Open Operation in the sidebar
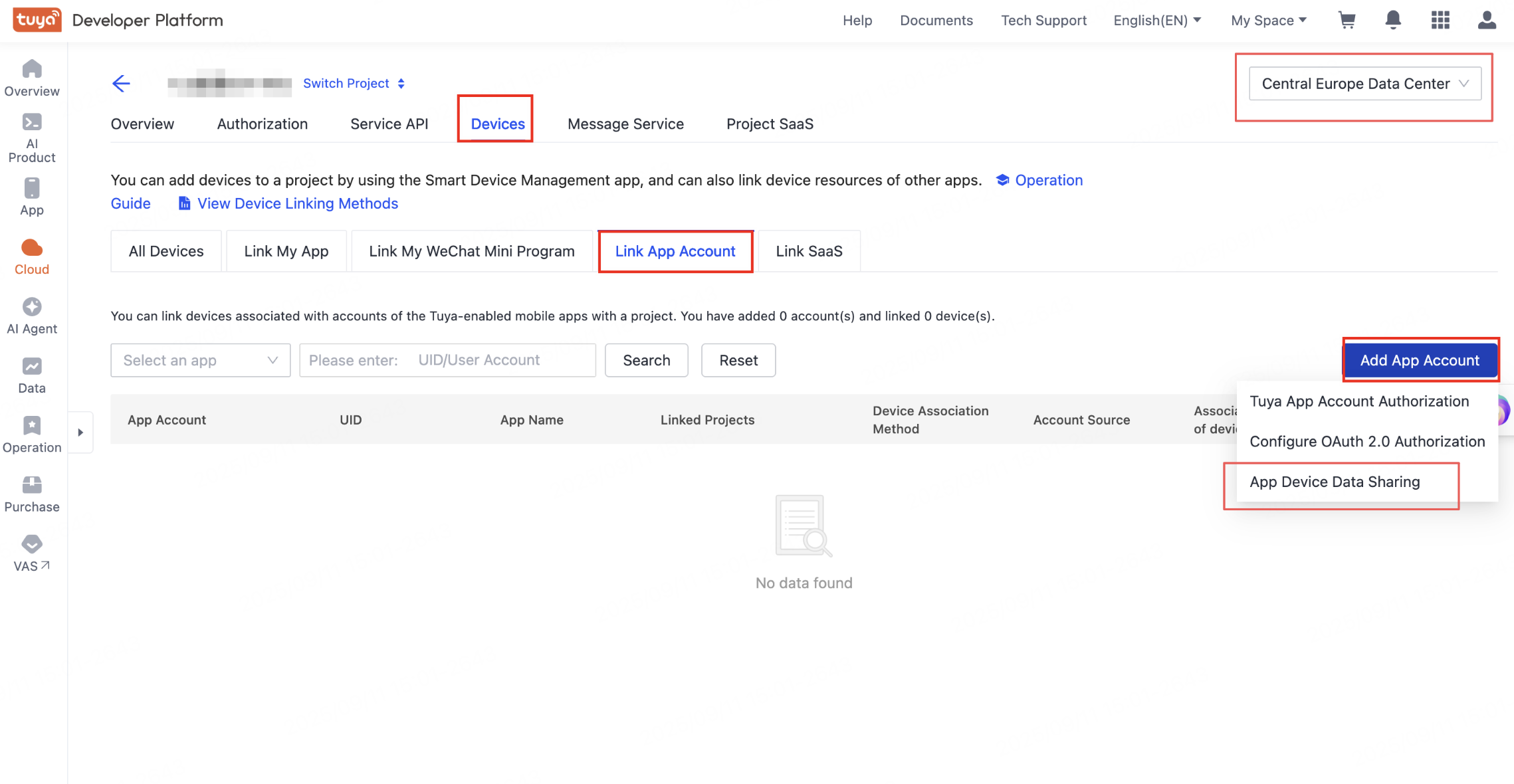Screen dimensions: 1514x784 32,435
